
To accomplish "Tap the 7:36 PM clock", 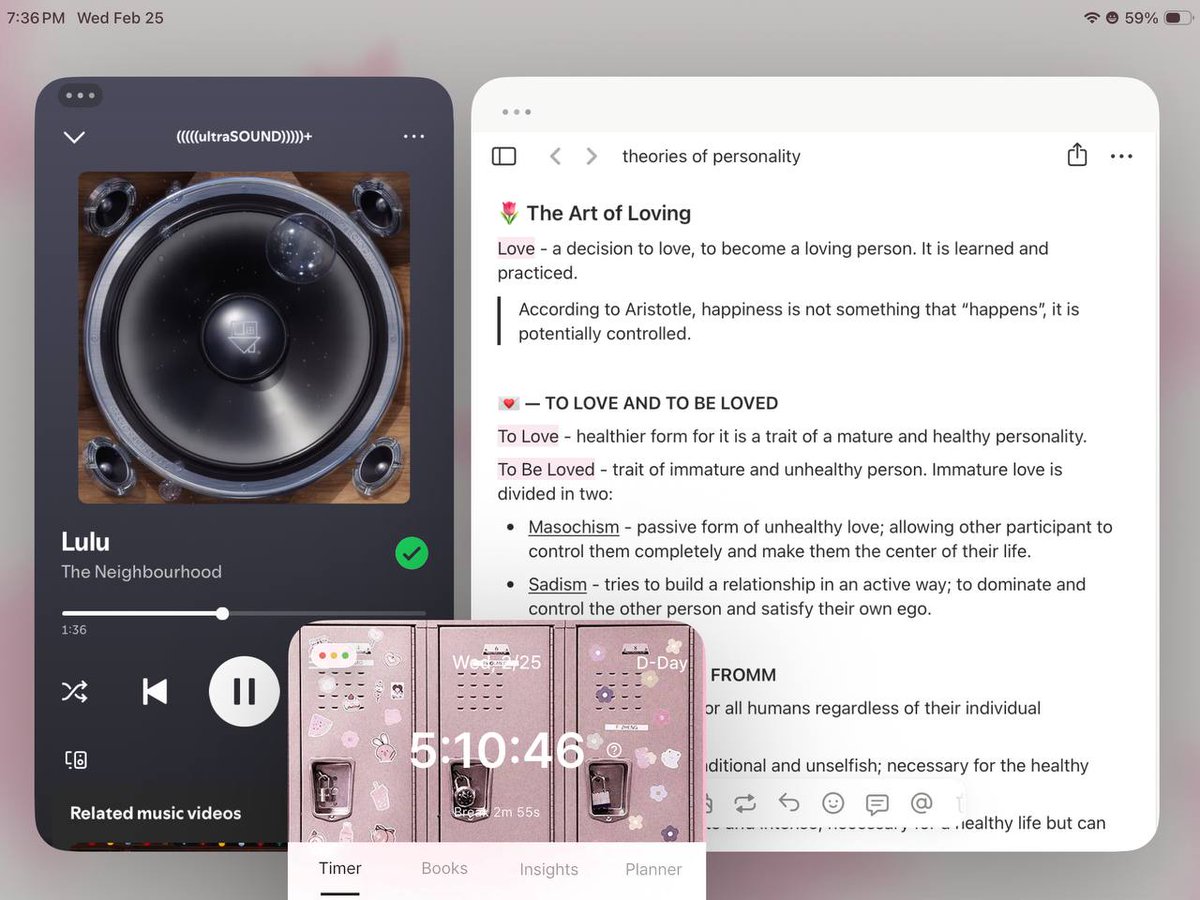I will (x=36, y=18).
